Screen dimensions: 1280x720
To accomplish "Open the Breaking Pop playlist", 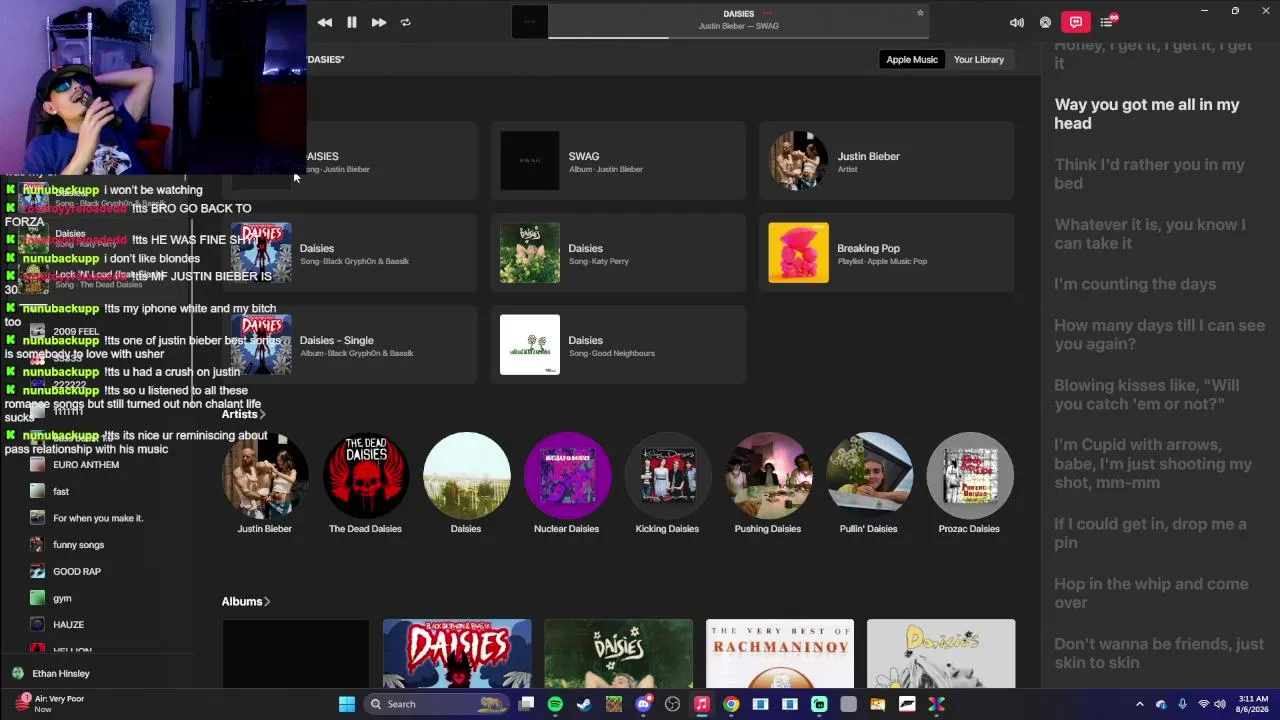I will [886, 253].
